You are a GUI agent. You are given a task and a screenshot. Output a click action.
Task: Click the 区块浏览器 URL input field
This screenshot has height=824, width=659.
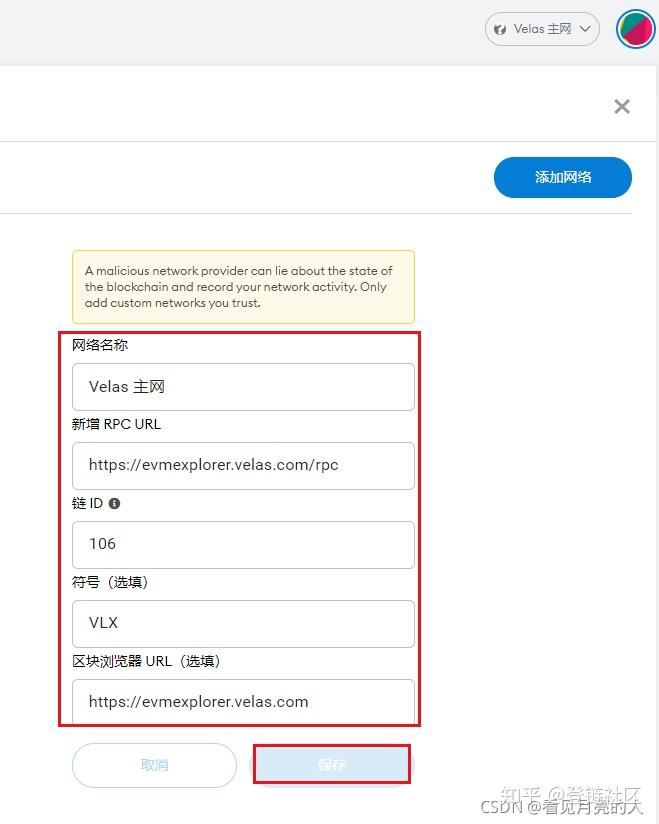pyautogui.click(x=243, y=702)
